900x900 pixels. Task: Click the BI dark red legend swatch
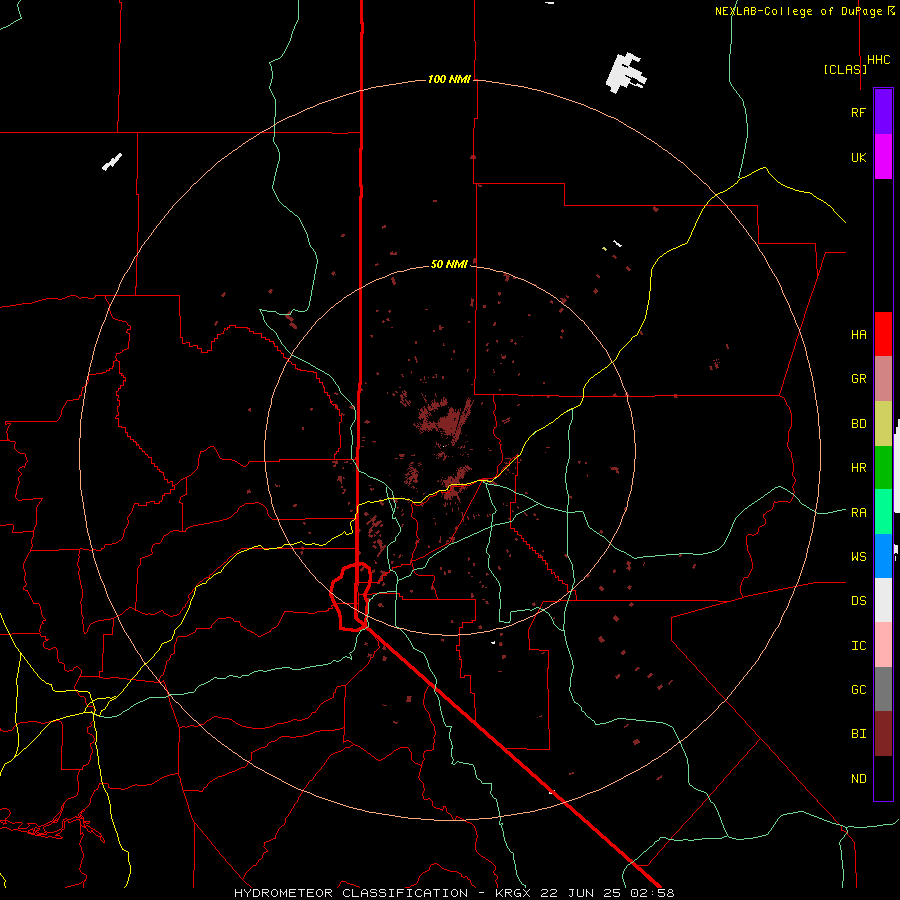coord(883,734)
